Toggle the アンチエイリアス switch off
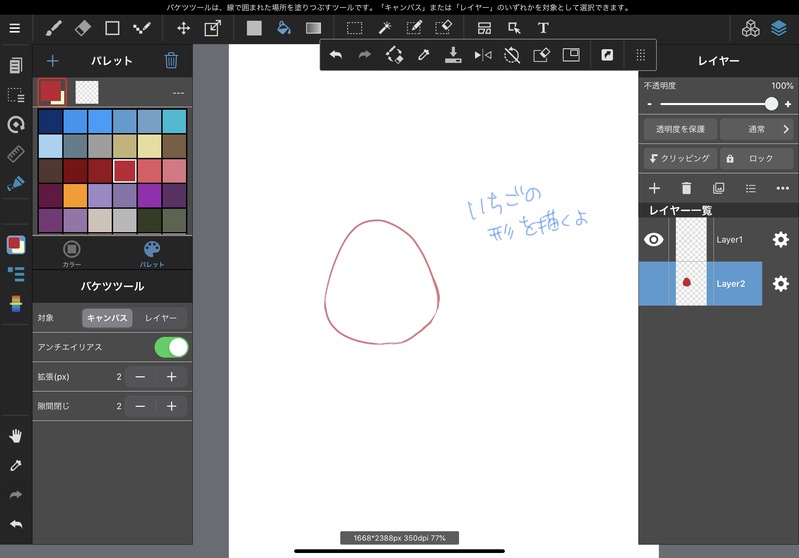 click(x=171, y=347)
